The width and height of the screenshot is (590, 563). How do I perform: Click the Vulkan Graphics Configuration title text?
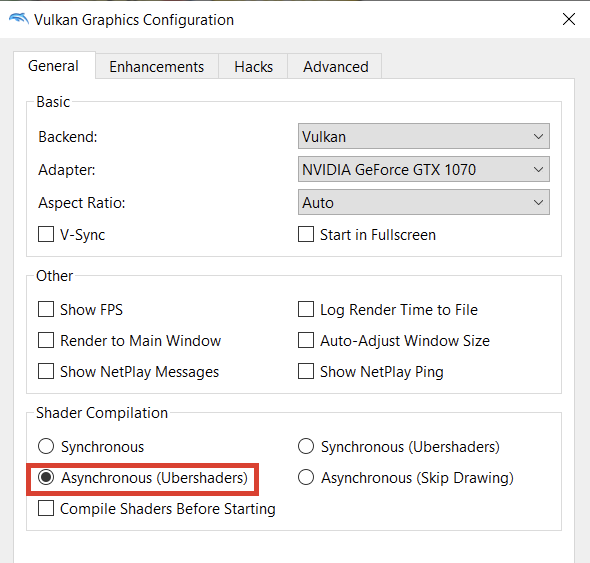click(x=134, y=20)
